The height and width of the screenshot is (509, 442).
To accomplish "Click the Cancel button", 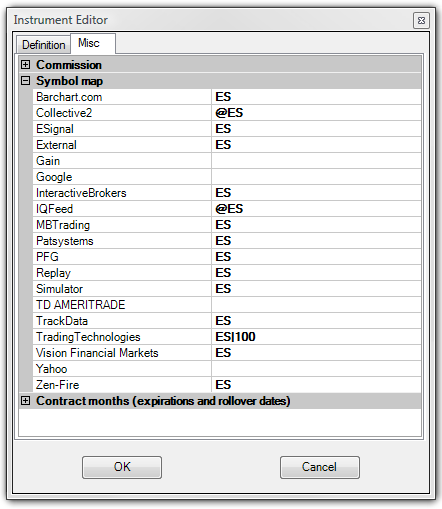I will (x=320, y=467).
